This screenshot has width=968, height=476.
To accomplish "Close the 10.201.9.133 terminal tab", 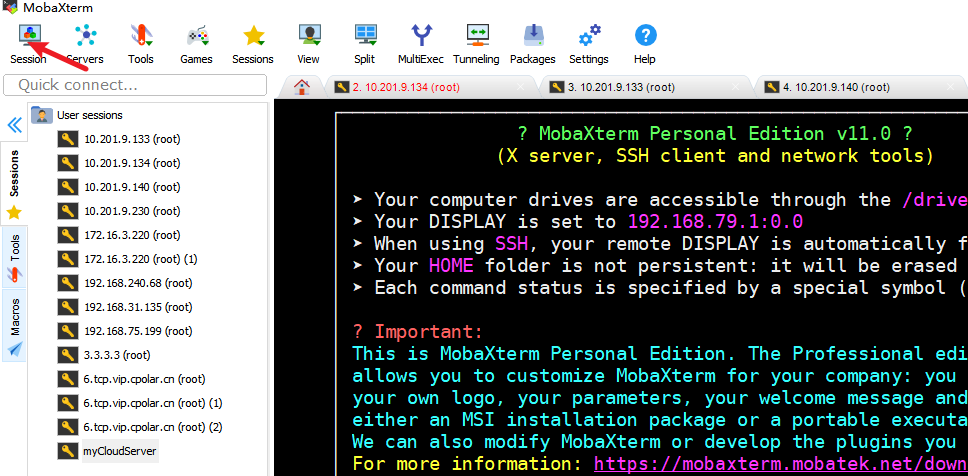I will click(735, 88).
